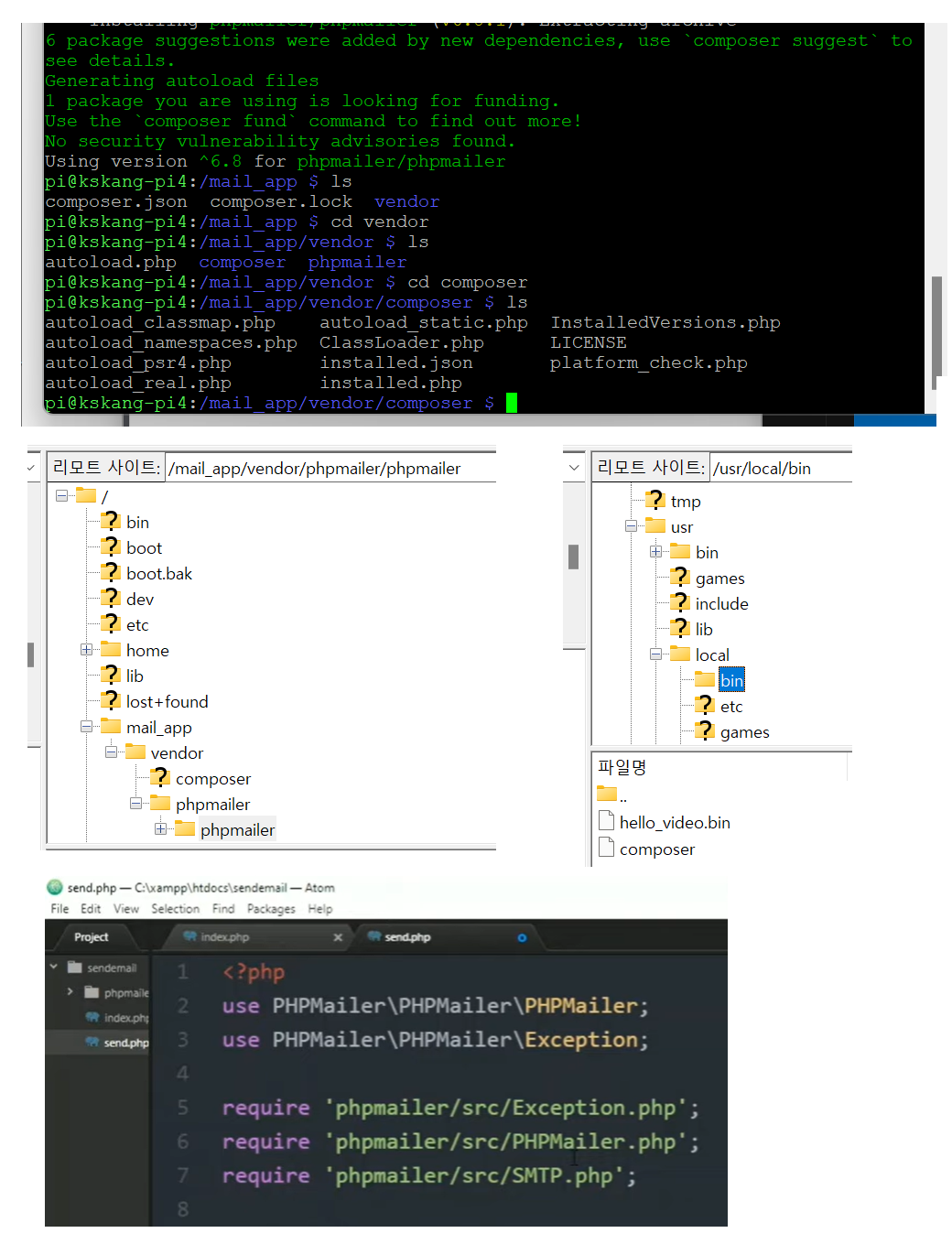Close the index.php tab
The width and height of the screenshot is (952, 1233).
coord(338,937)
